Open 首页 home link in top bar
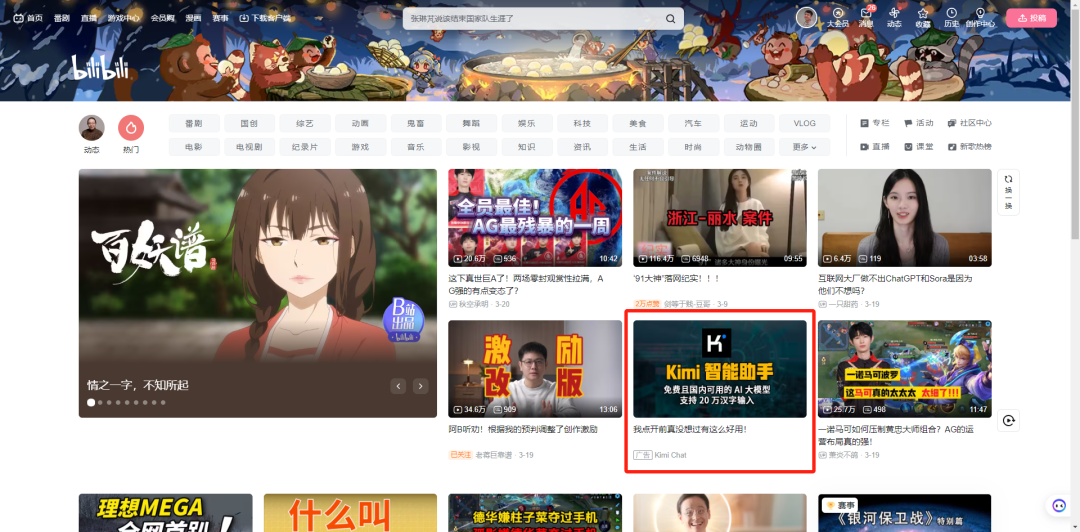The height and width of the screenshot is (532, 1080). (28, 18)
